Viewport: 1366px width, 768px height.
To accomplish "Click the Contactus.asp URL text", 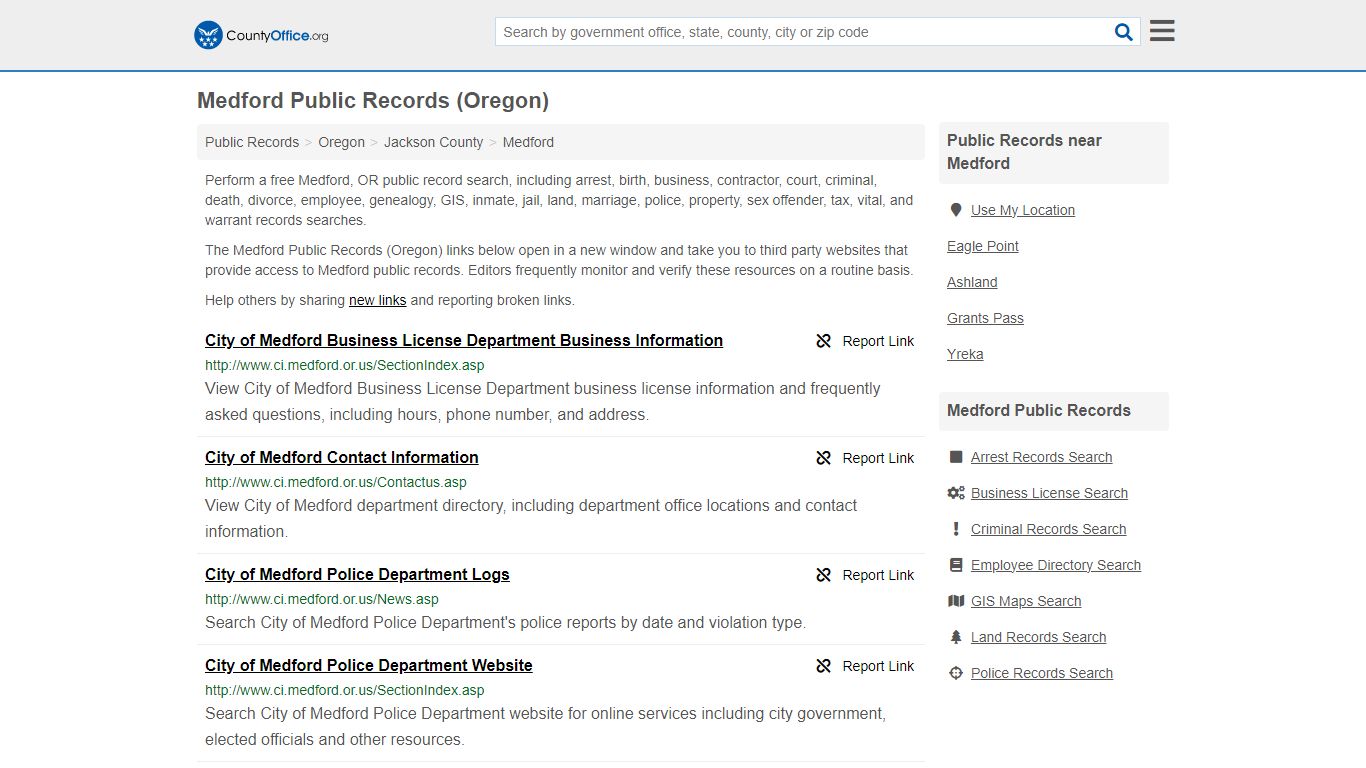I will click(336, 482).
